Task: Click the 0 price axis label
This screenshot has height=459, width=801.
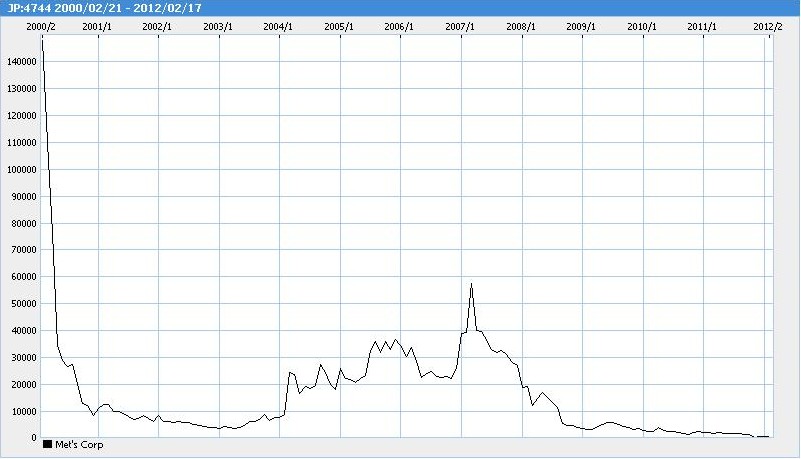Action: point(34,438)
